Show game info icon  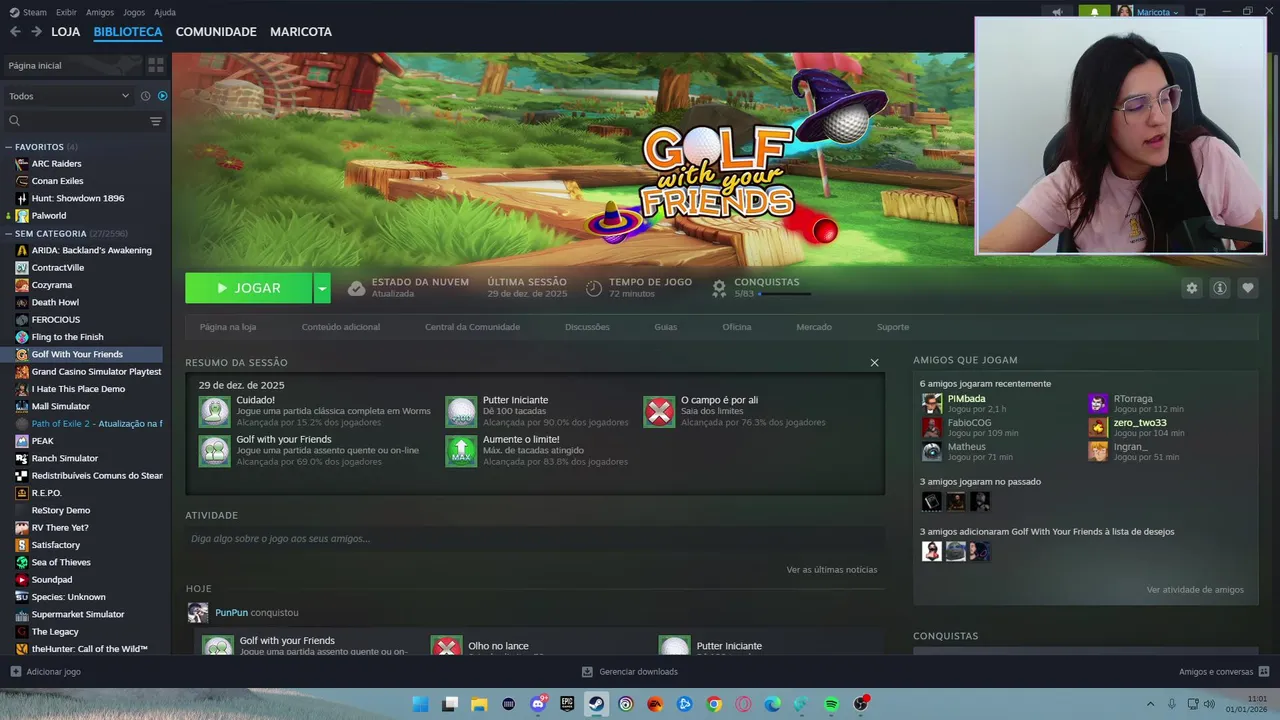tap(1219, 288)
